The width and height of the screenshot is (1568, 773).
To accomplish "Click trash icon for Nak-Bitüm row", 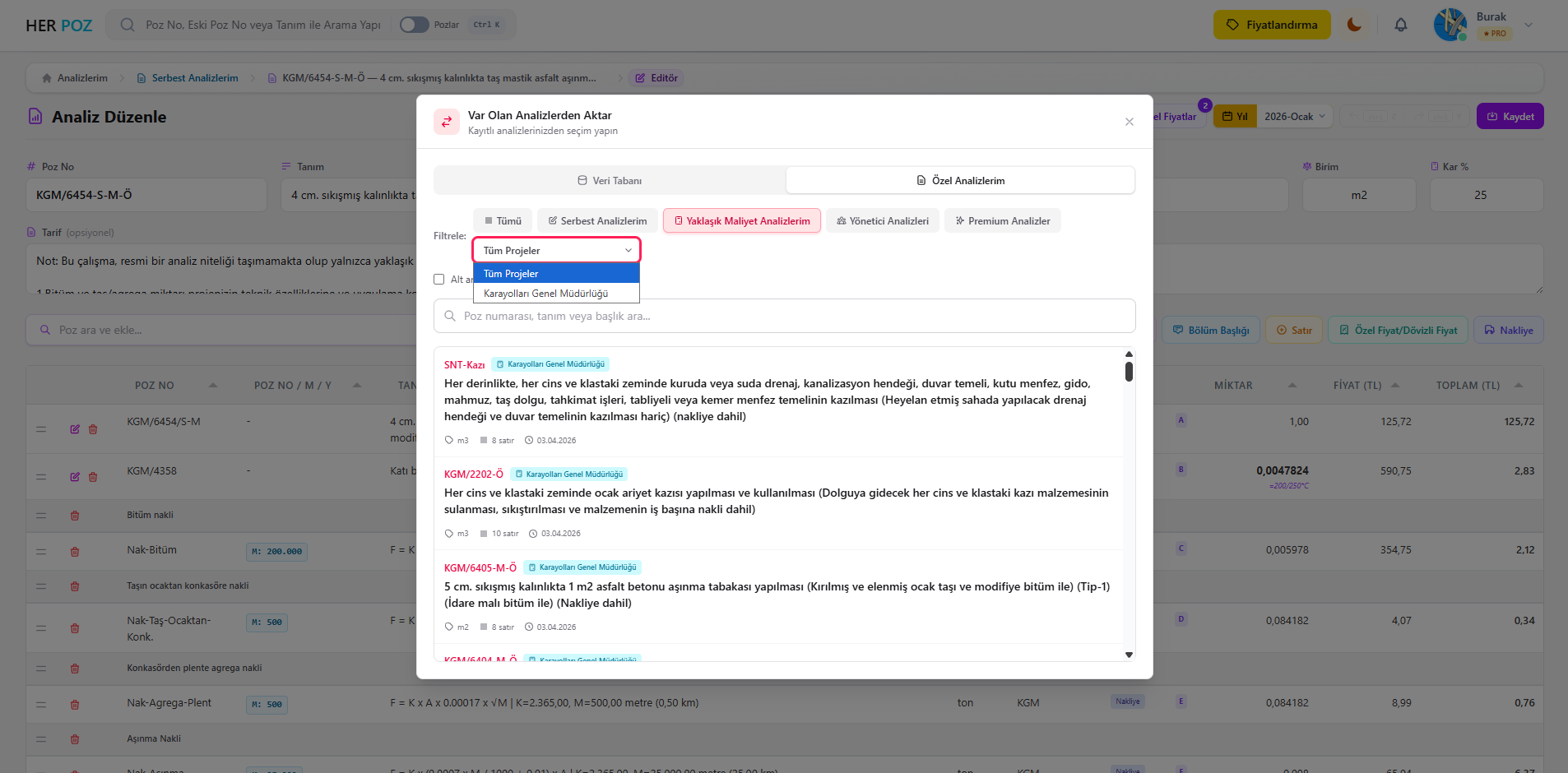I will coord(75,552).
